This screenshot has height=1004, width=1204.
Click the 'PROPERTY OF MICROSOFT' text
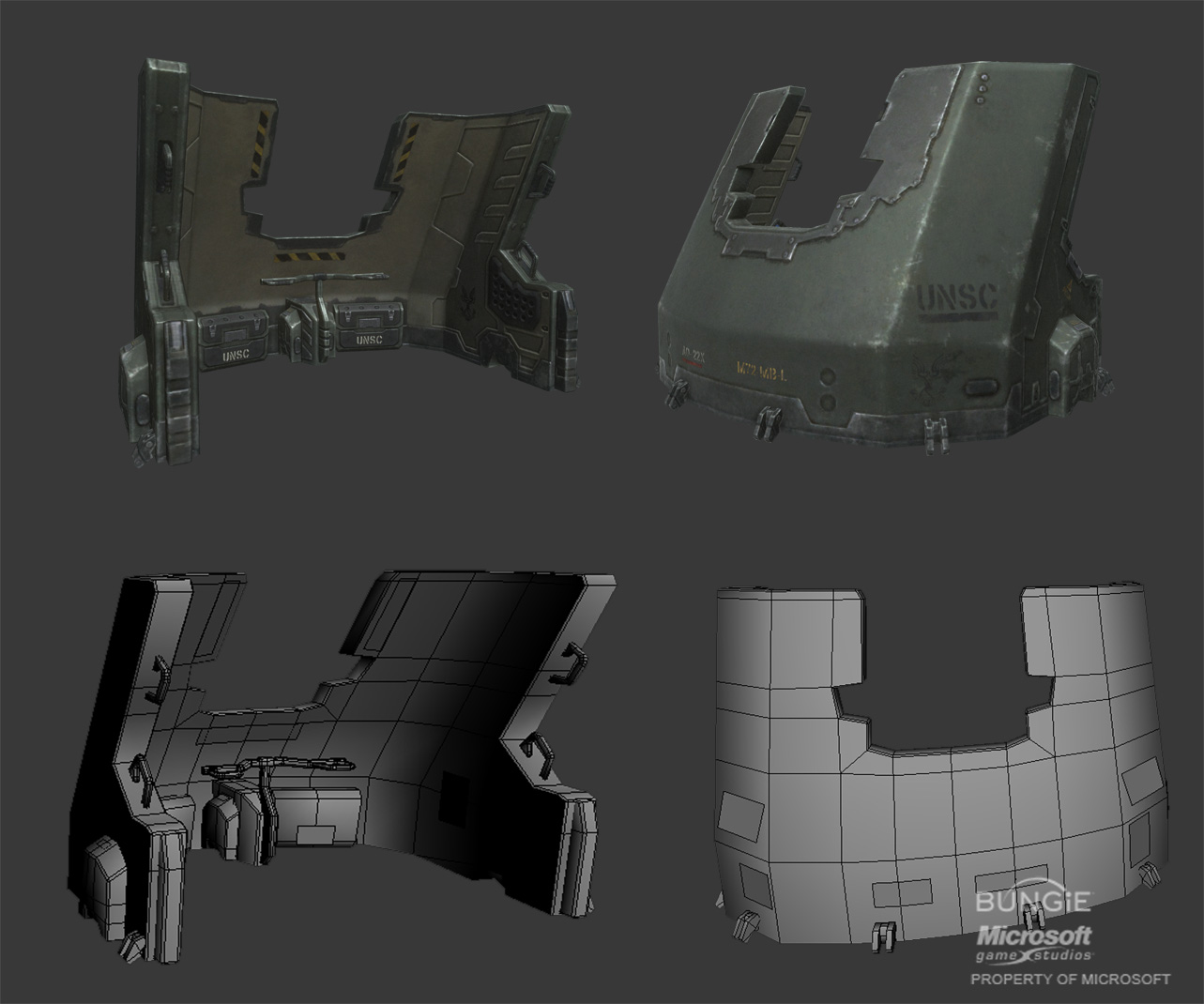click(x=1070, y=979)
